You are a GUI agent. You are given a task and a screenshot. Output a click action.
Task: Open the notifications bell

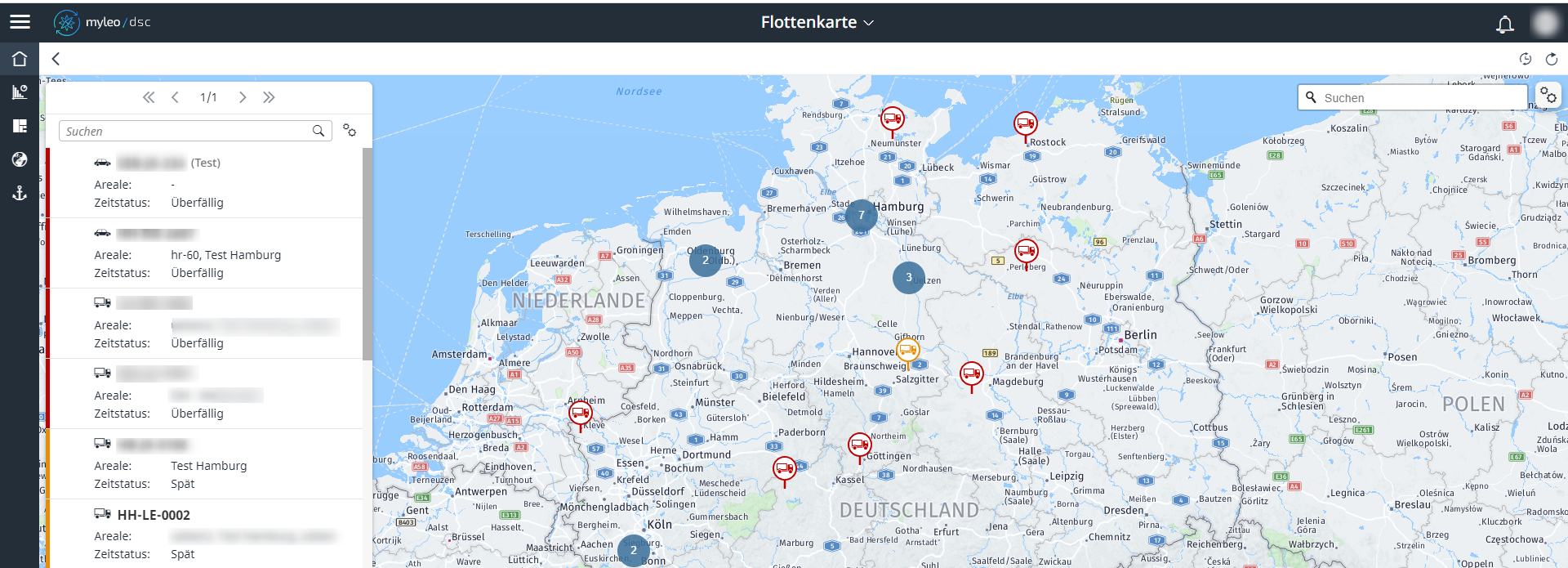click(x=1504, y=24)
